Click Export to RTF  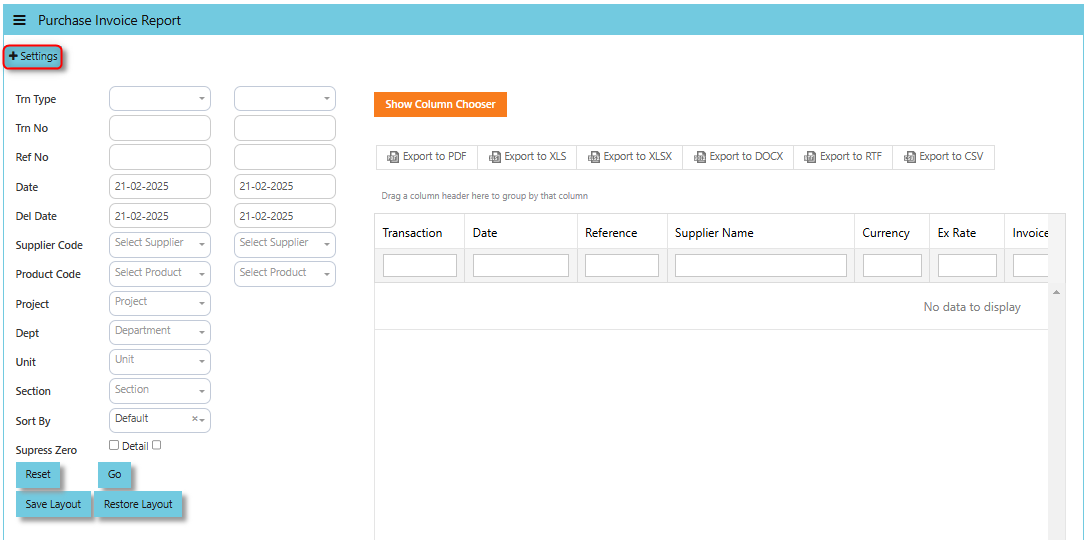click(x=843, y=157)
